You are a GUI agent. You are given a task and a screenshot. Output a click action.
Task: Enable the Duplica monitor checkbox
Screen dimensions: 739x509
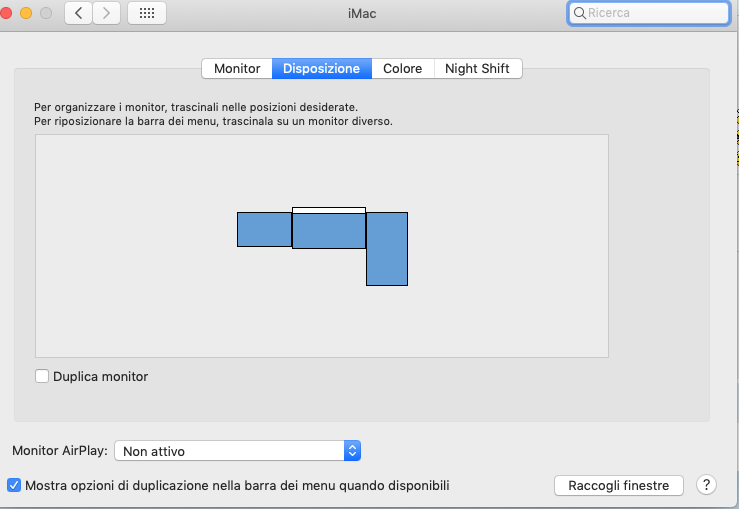pos(42,377)
